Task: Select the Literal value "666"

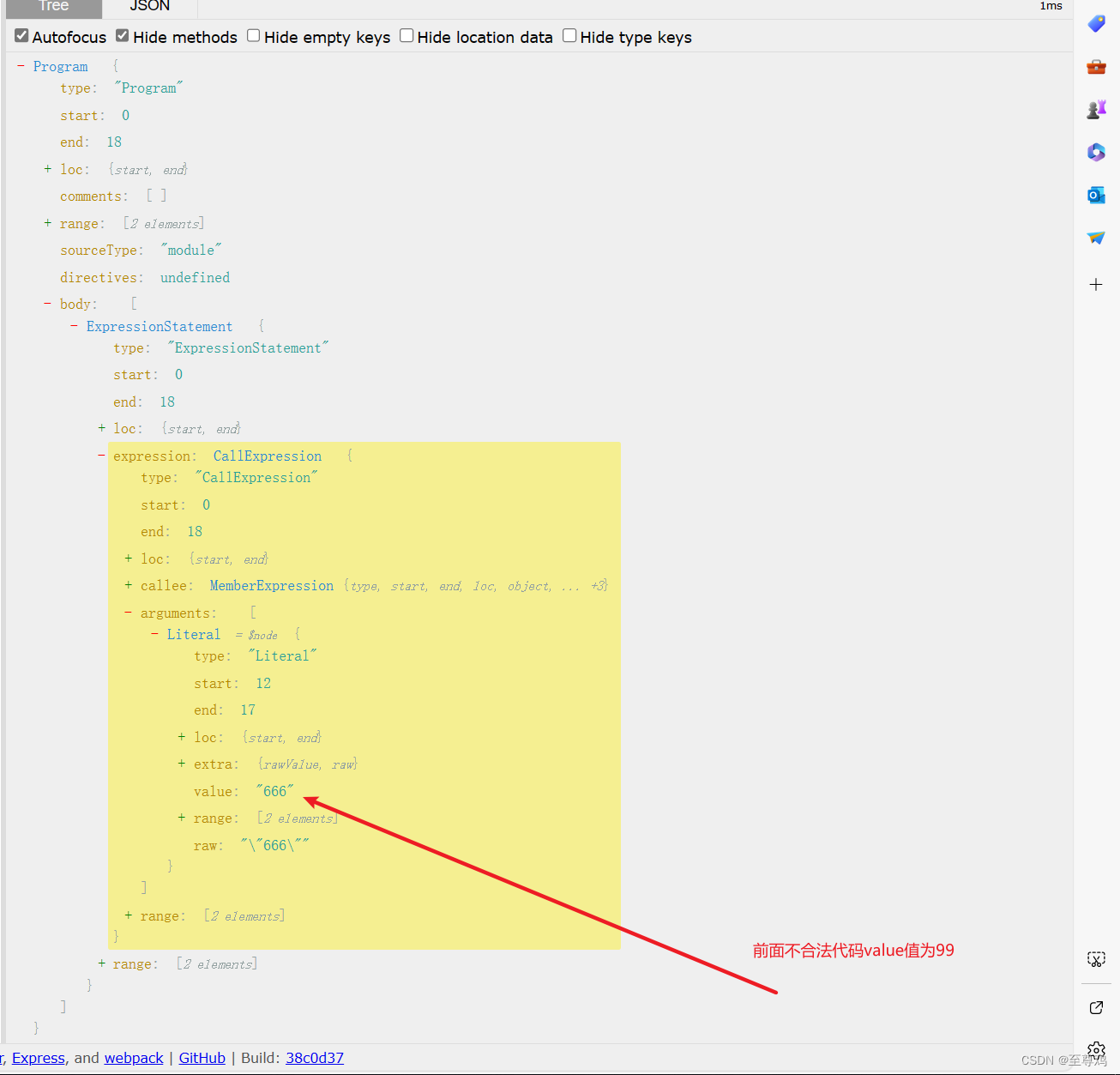Action: (x=274, y=791)
